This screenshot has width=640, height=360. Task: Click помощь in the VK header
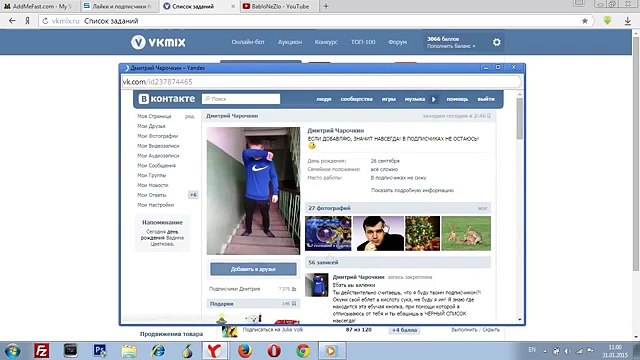[457, 99]
